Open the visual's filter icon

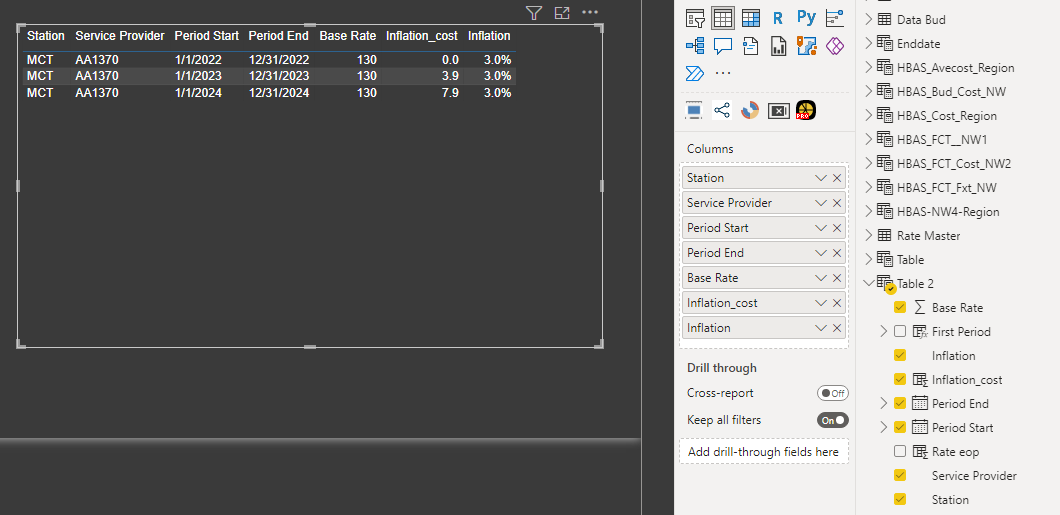pyautogui.click(x=534, y=13)
